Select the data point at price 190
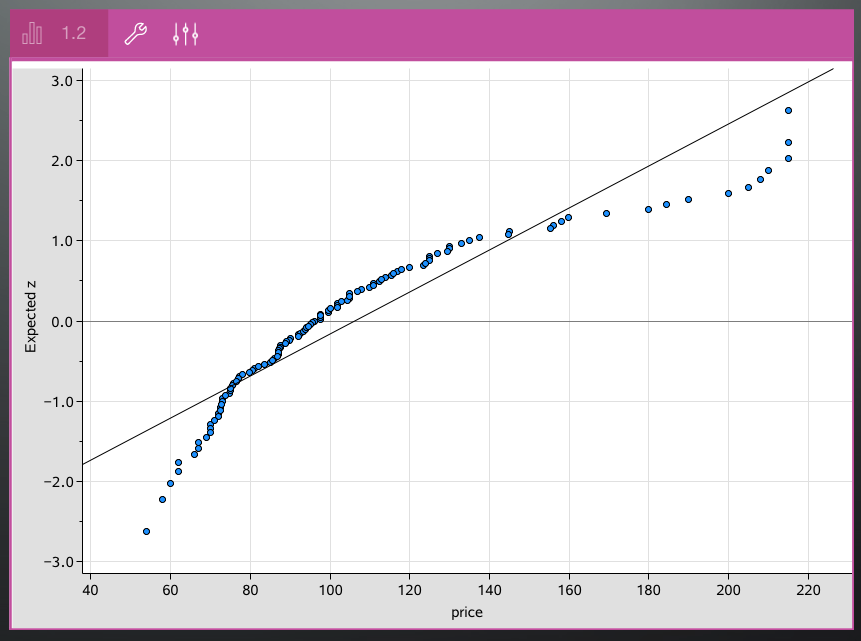 688,199
